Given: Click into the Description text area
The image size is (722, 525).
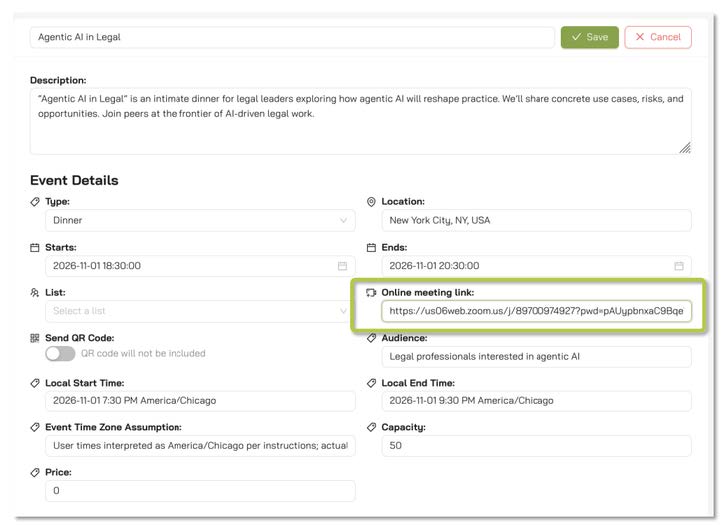Looking at the screenshot, I should pyautogui.click(x=361, y=121).
